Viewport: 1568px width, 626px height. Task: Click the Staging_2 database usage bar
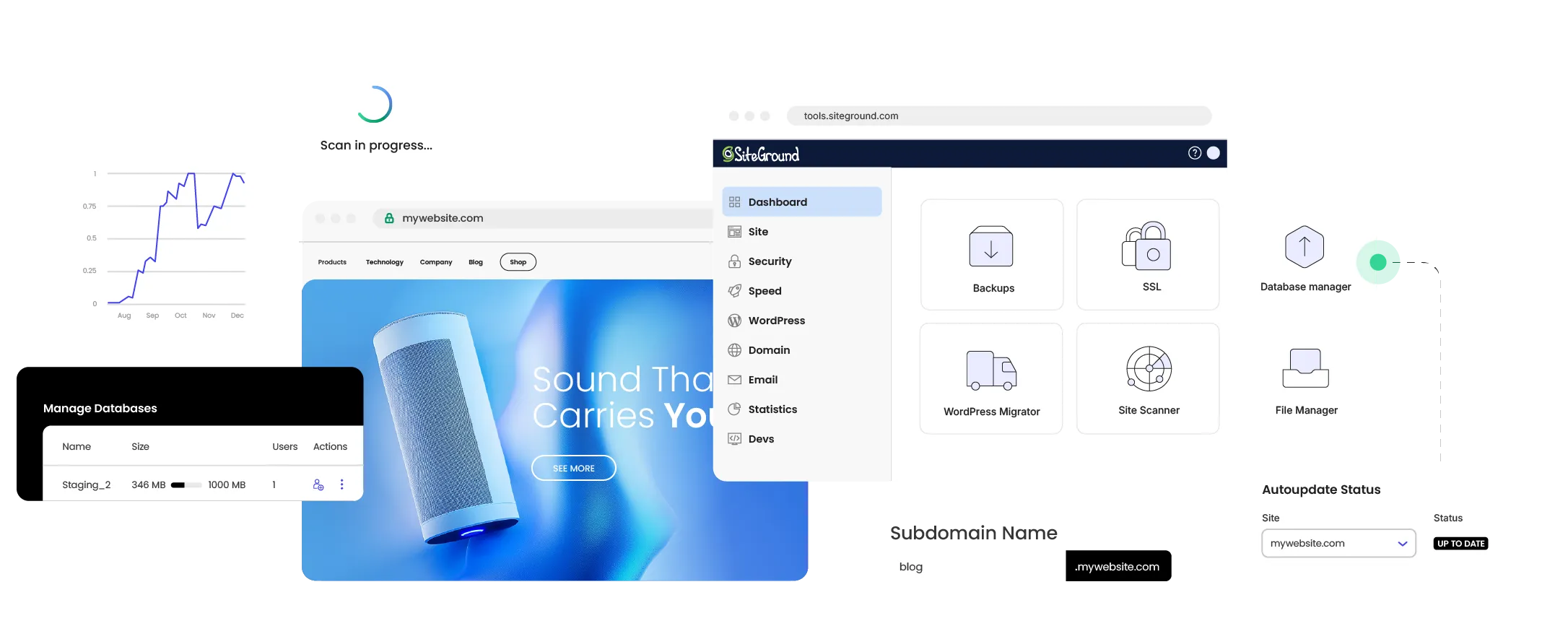(x=186, y=485)
